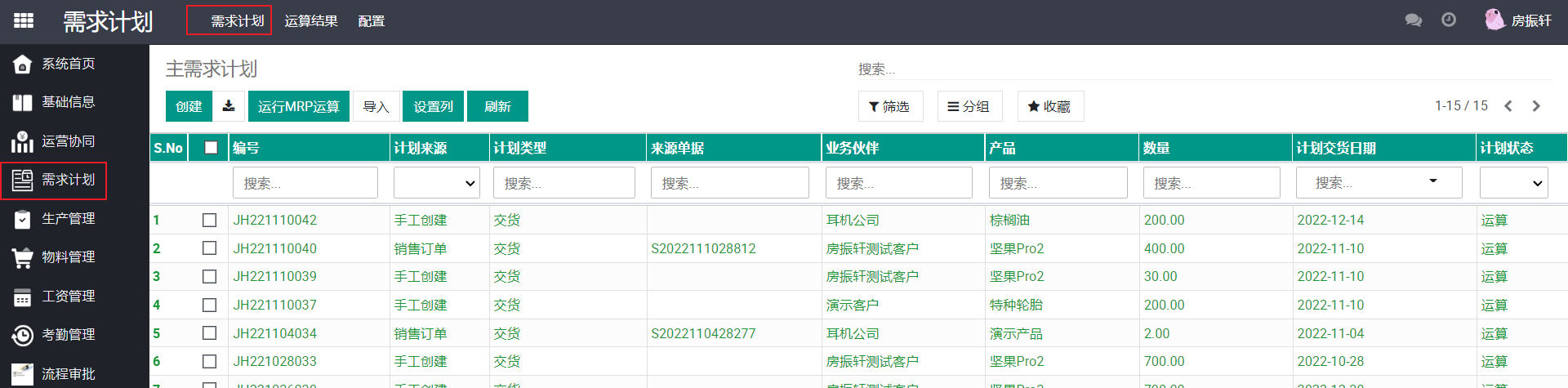Go to 系统首页 home icon
1568x388 pixels.
click(23, 64)
